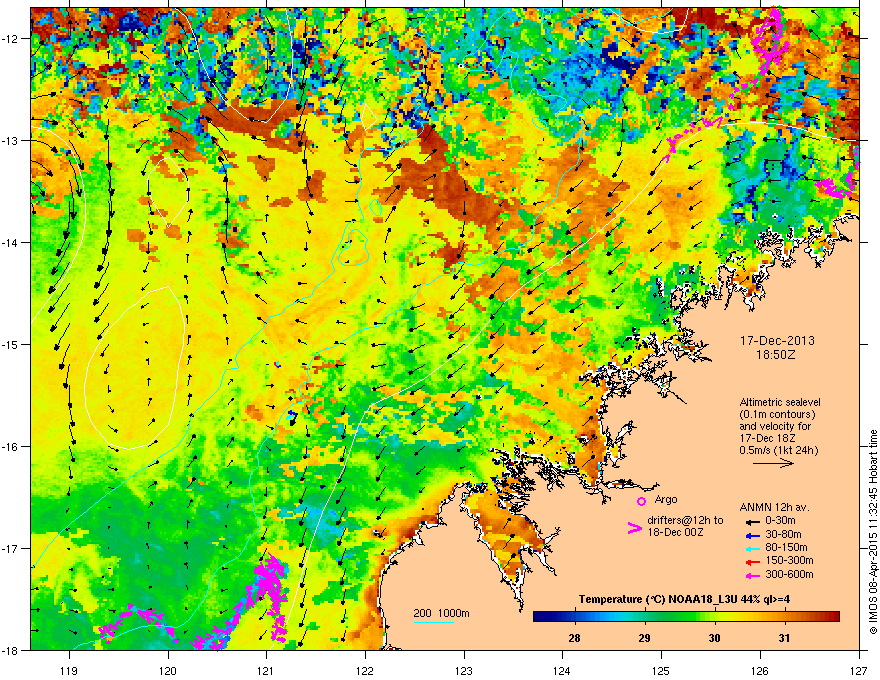Click the '120' longitude axis label

(168, 670)
